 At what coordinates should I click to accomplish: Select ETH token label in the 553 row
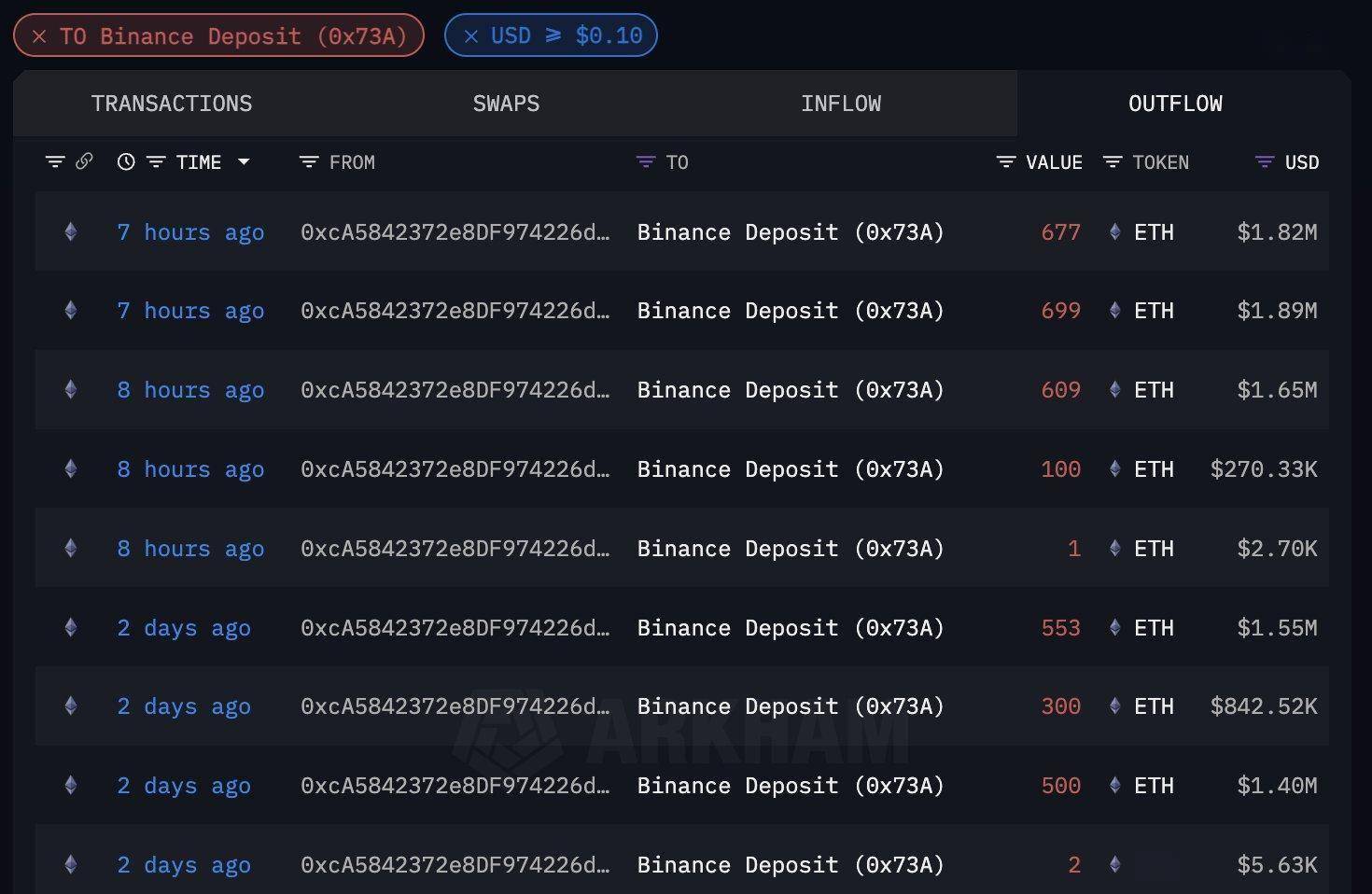tap(1154, 628)
